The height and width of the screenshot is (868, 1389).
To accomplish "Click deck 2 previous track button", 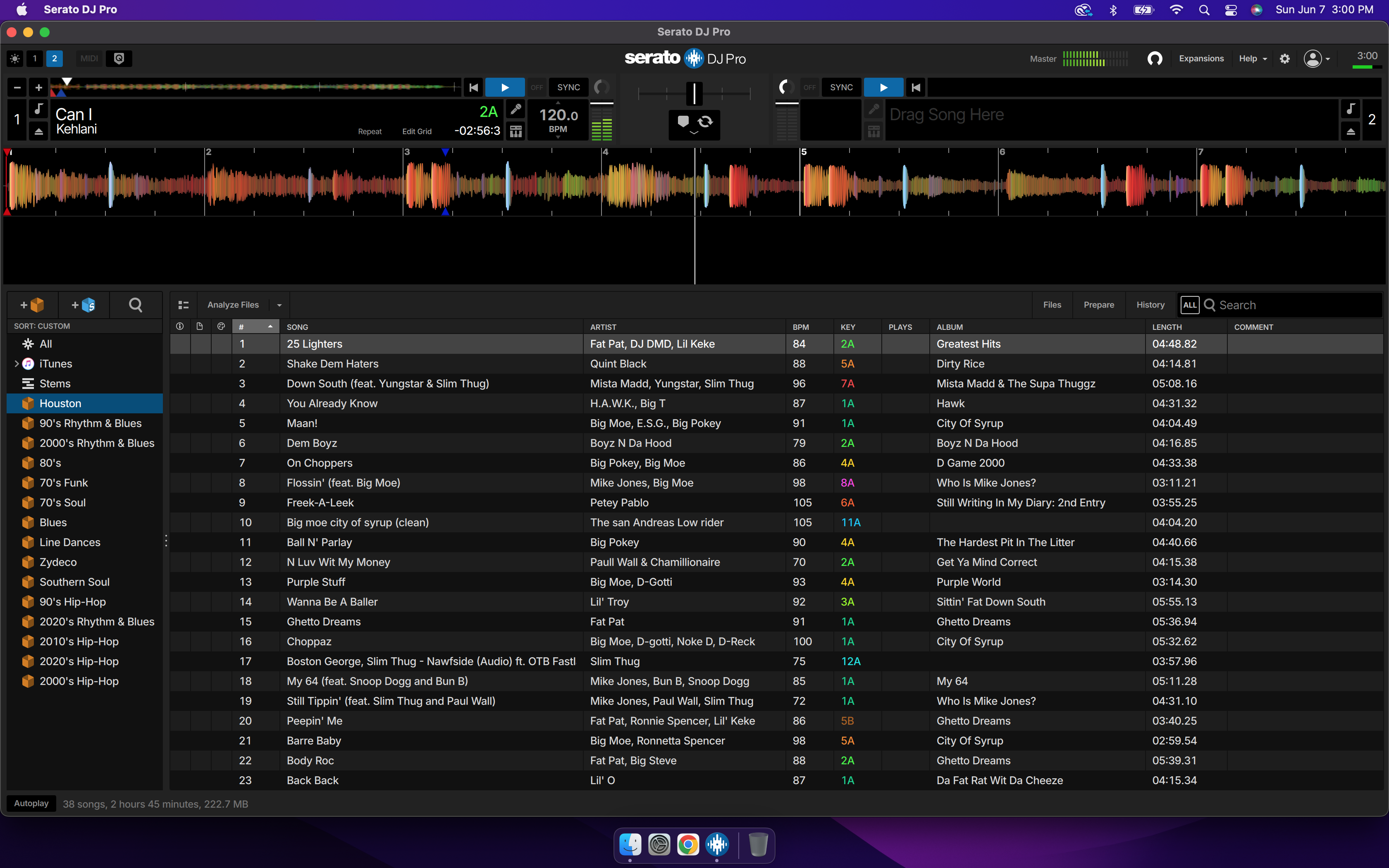I will click(916, 87).
